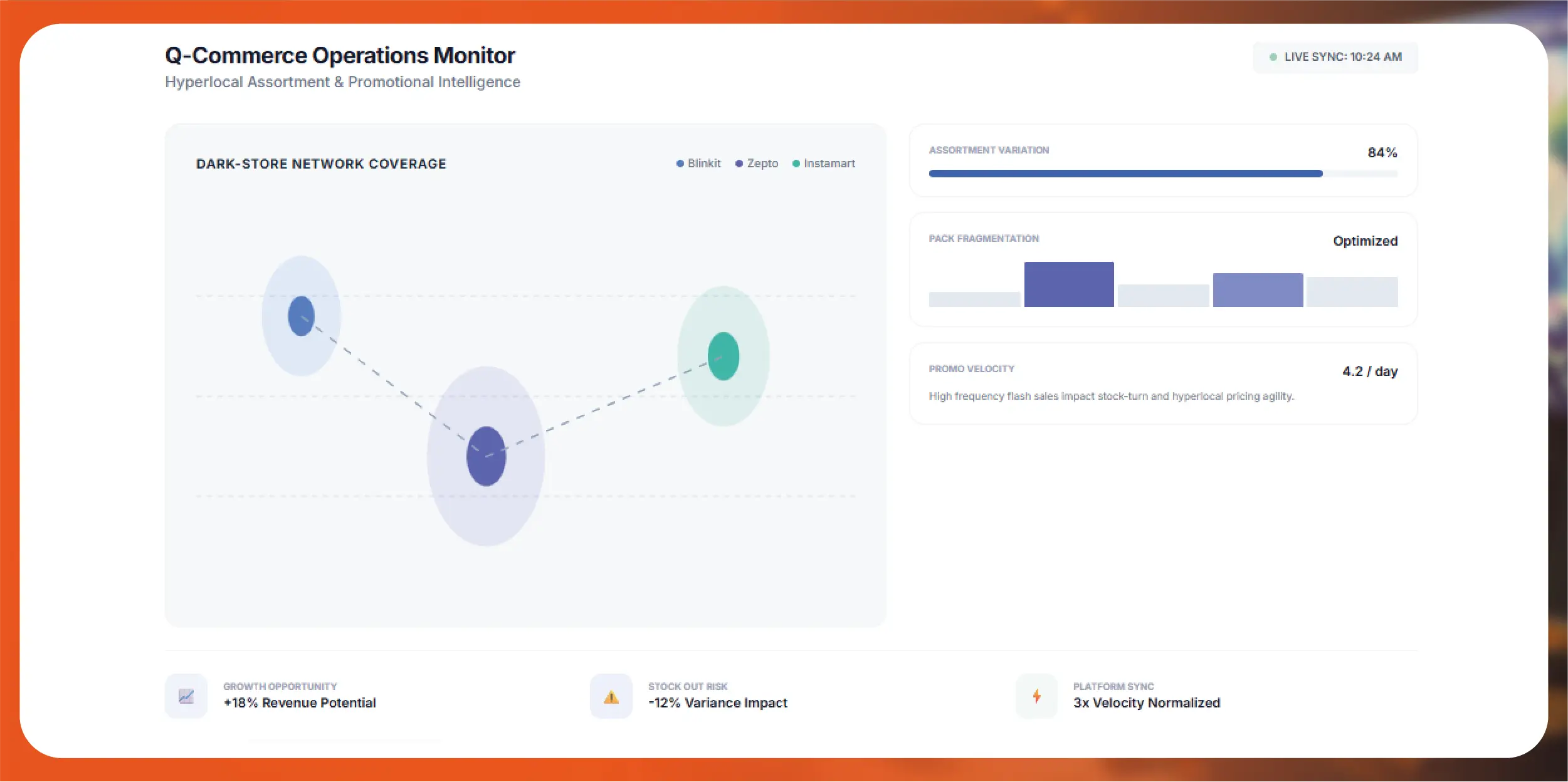Viewport: 1568px width, 782px height.
Task: Click the Stock Out Risk warning icon
Action: (x=611, y=696)
